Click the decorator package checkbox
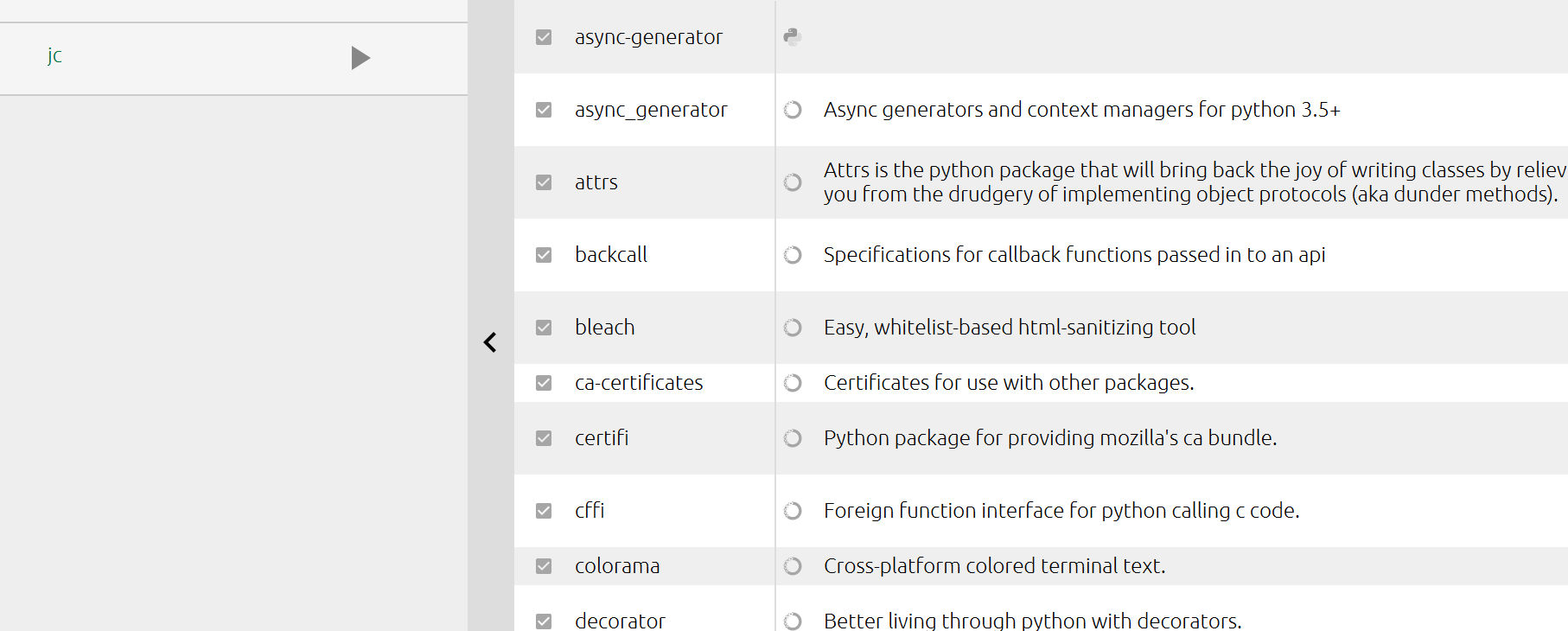 pyautogui.click(x=544, y=621)
